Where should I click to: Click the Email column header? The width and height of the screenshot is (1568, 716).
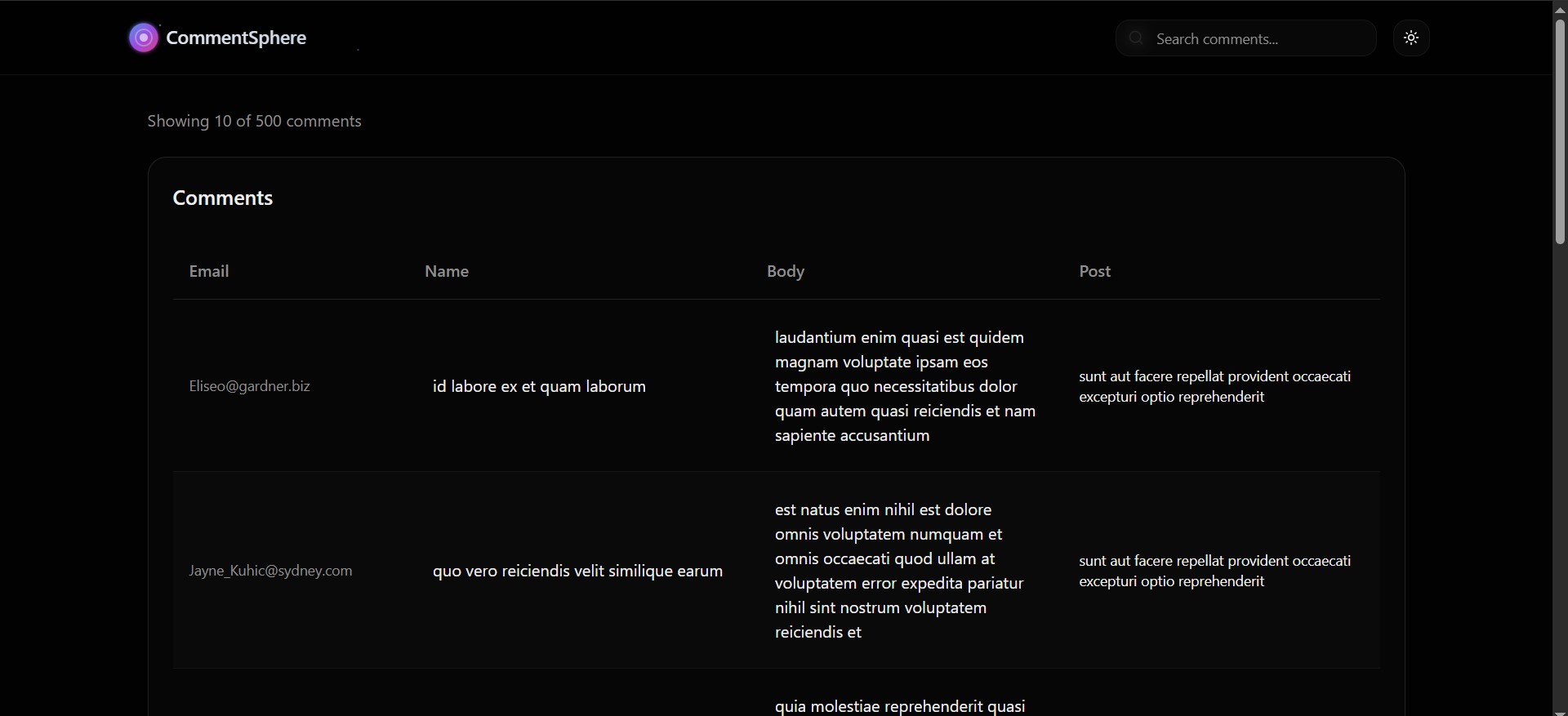[x=209, y=271]
